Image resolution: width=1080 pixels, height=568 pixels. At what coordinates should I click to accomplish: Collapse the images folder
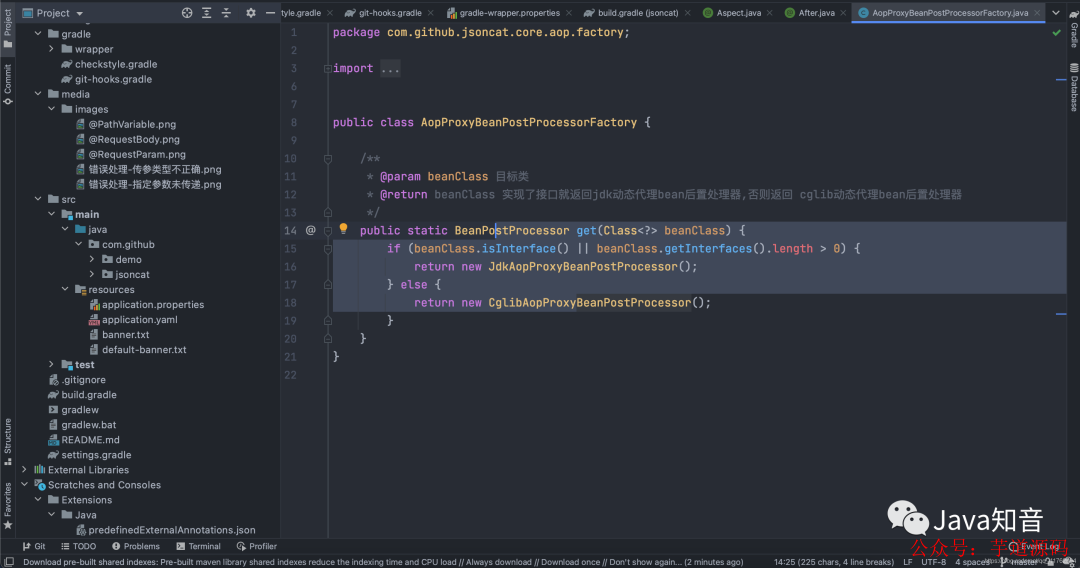[52, 109]
